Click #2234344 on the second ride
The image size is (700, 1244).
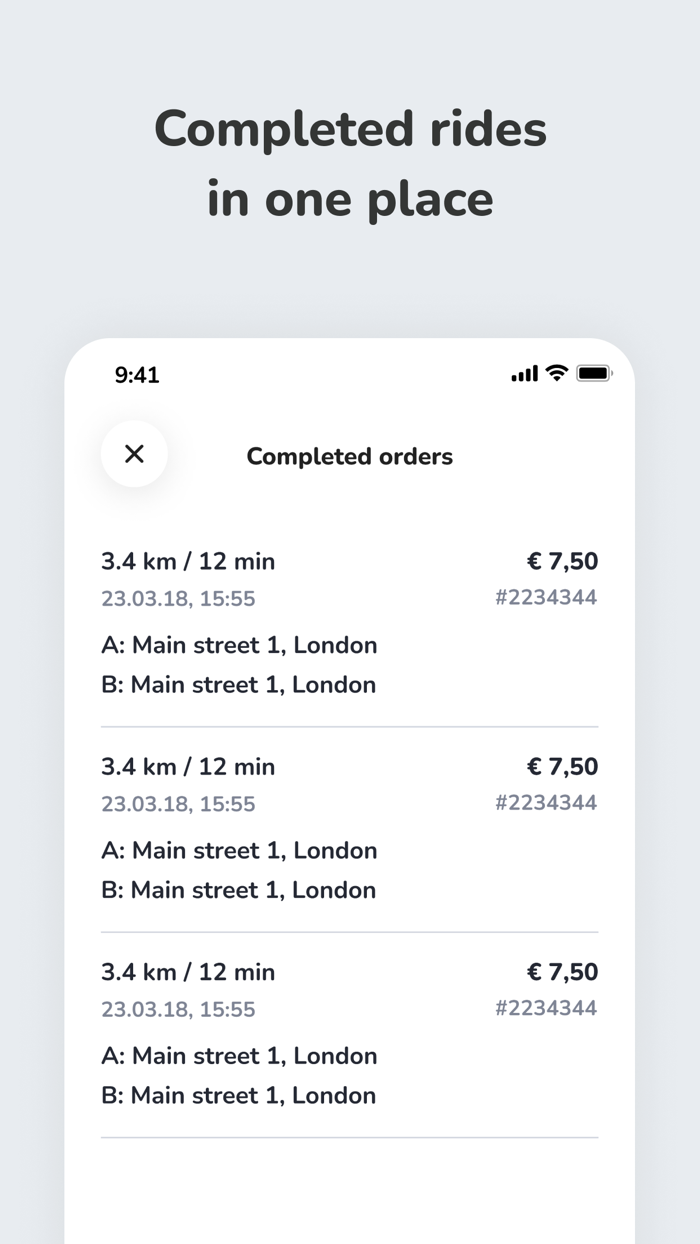click(546, 803)
